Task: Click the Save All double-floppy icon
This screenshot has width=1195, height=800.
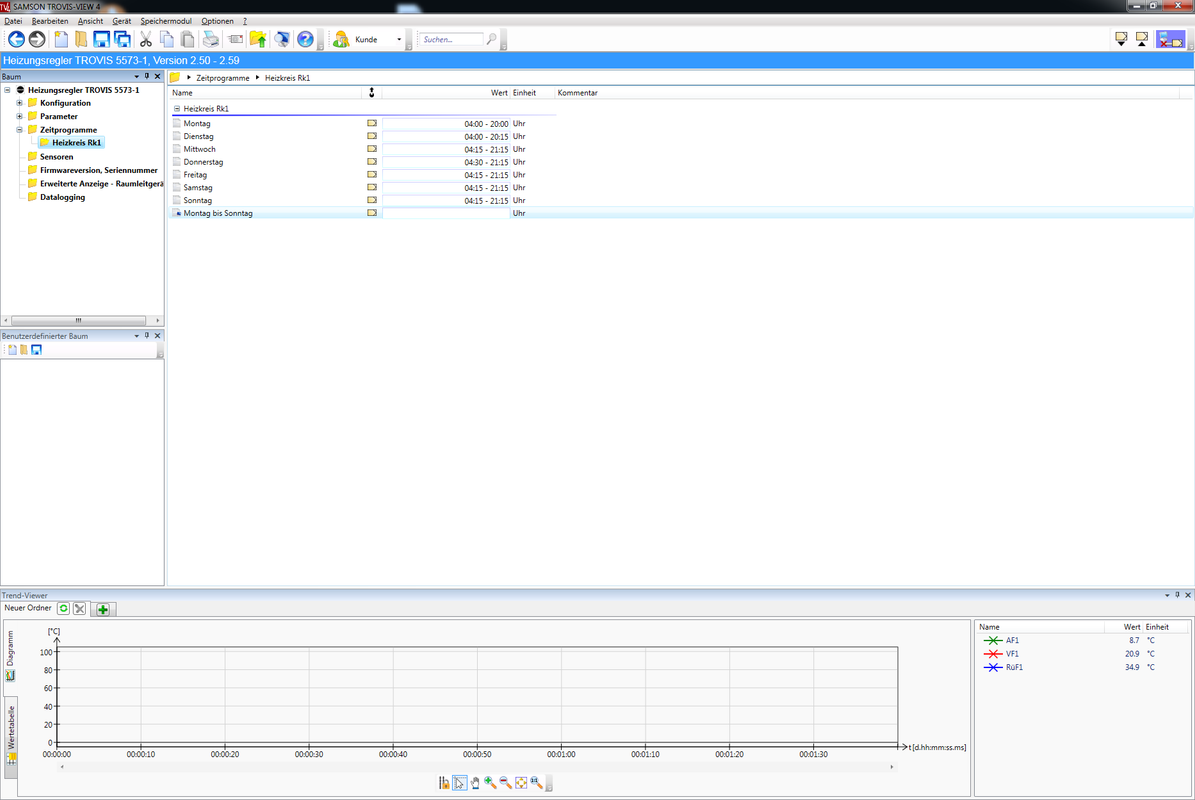Action: pos(122,39)
